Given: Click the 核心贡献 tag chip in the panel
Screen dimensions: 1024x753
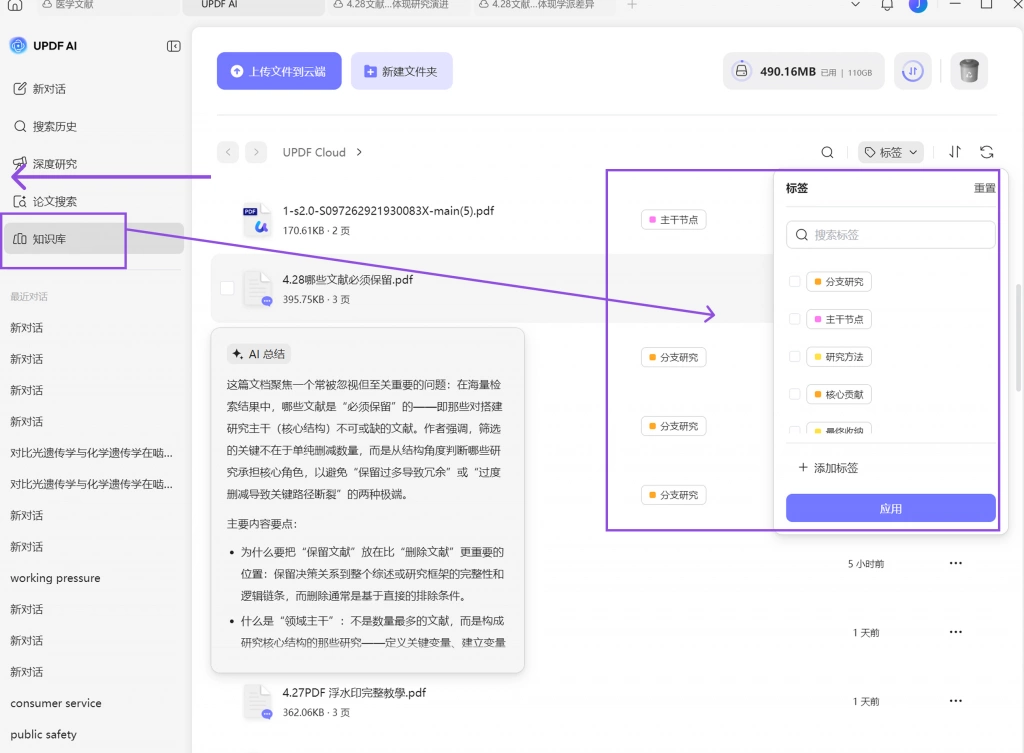Looking at the screenshot, I should 839,394.
